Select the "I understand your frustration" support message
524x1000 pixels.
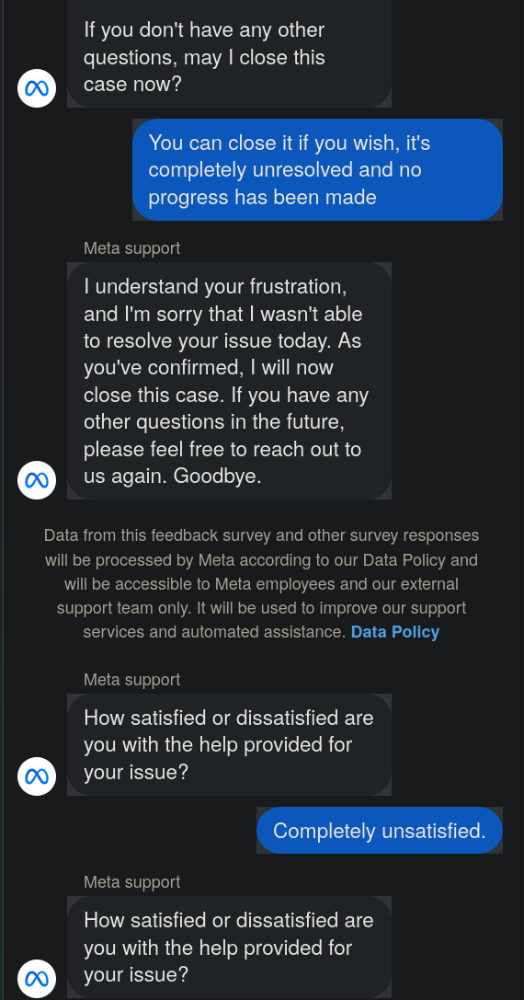click(x=229, y=381)
